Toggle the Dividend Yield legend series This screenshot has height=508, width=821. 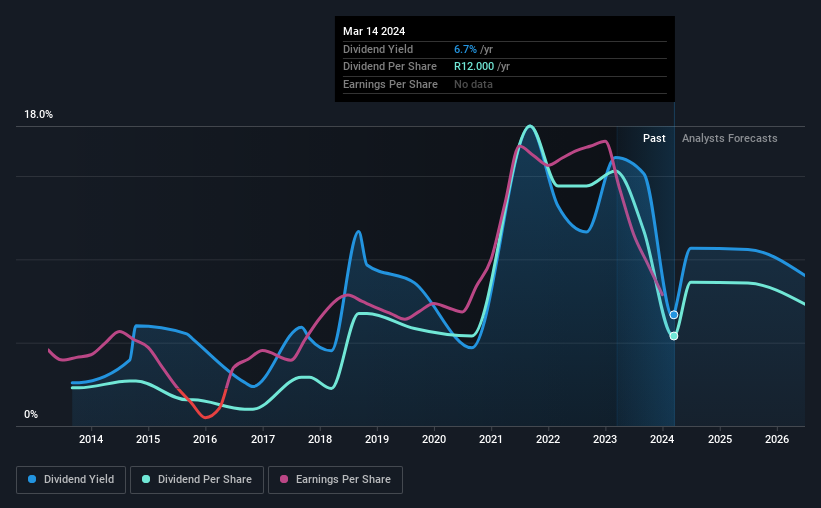(x=71, y=480)
